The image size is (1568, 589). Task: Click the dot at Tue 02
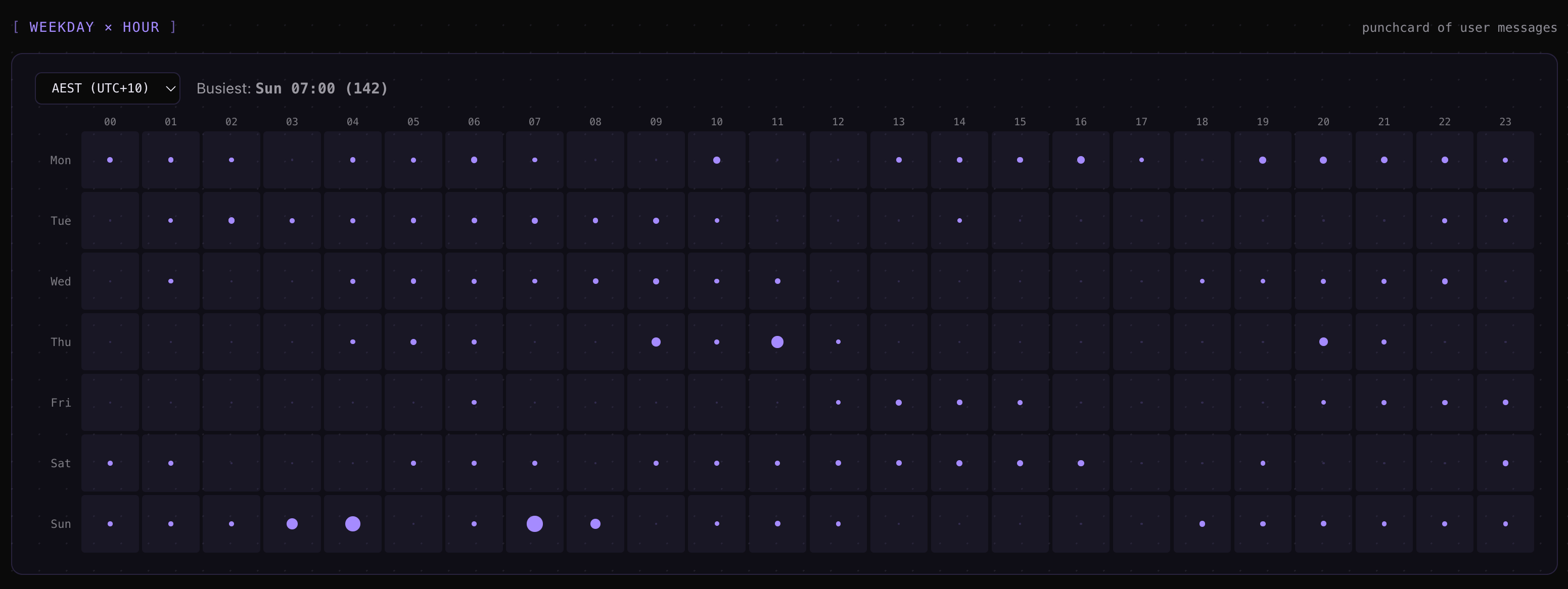click(x=232, y=220)
